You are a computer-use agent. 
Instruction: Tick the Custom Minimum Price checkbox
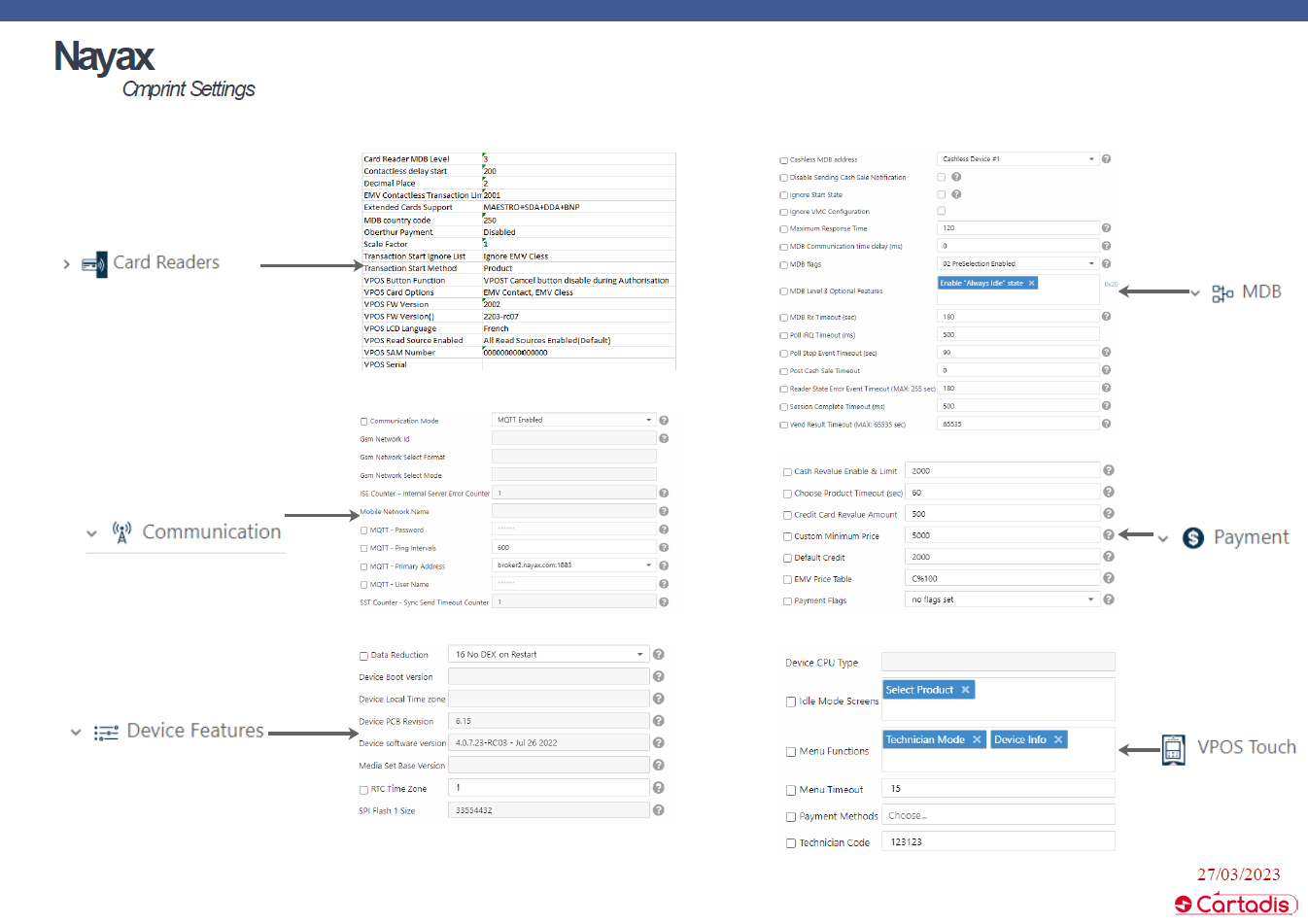[x=787, y=536]
